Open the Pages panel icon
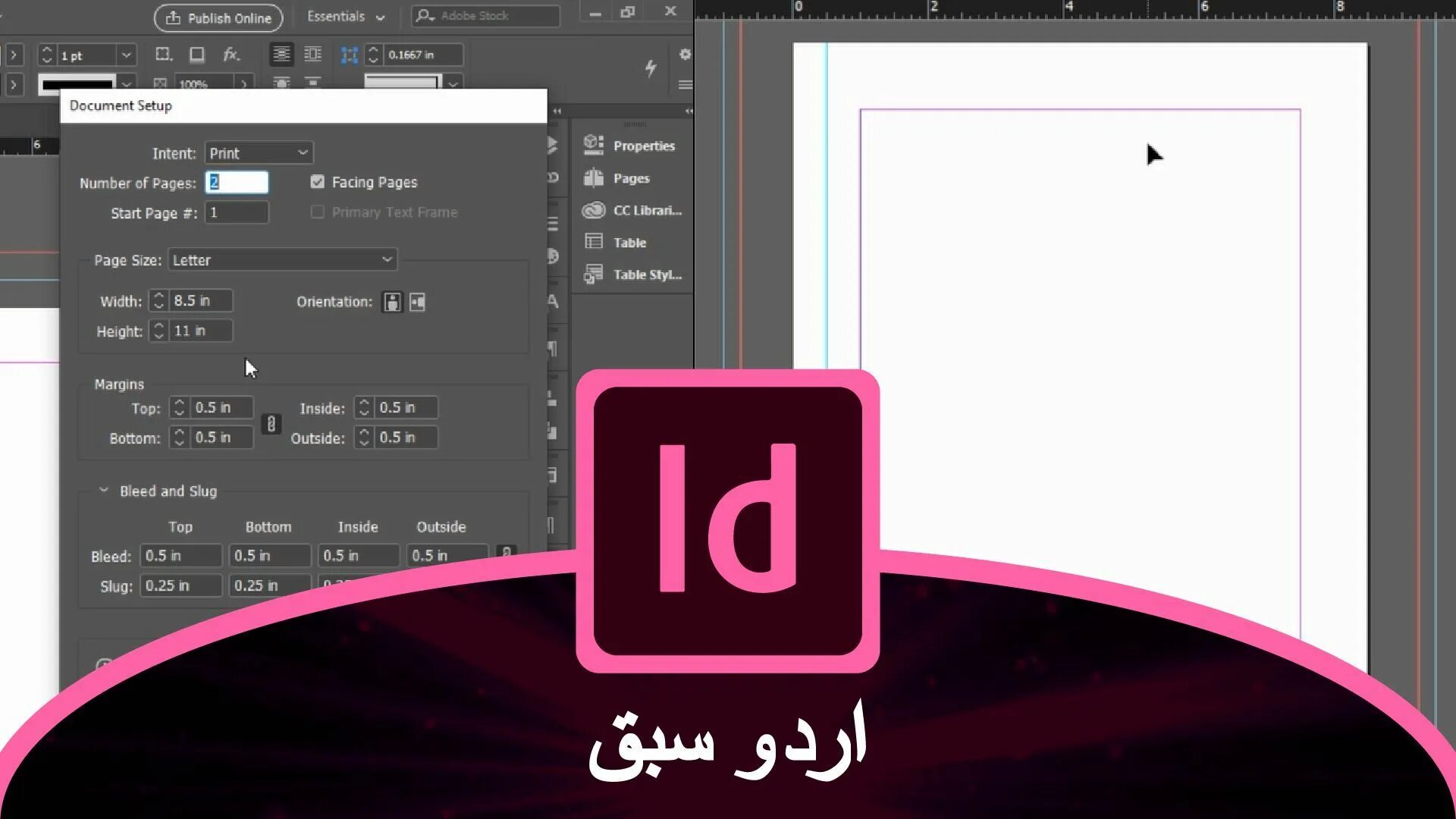The height and width of the screenshot is (819, 1456). [x=594, y=177]
